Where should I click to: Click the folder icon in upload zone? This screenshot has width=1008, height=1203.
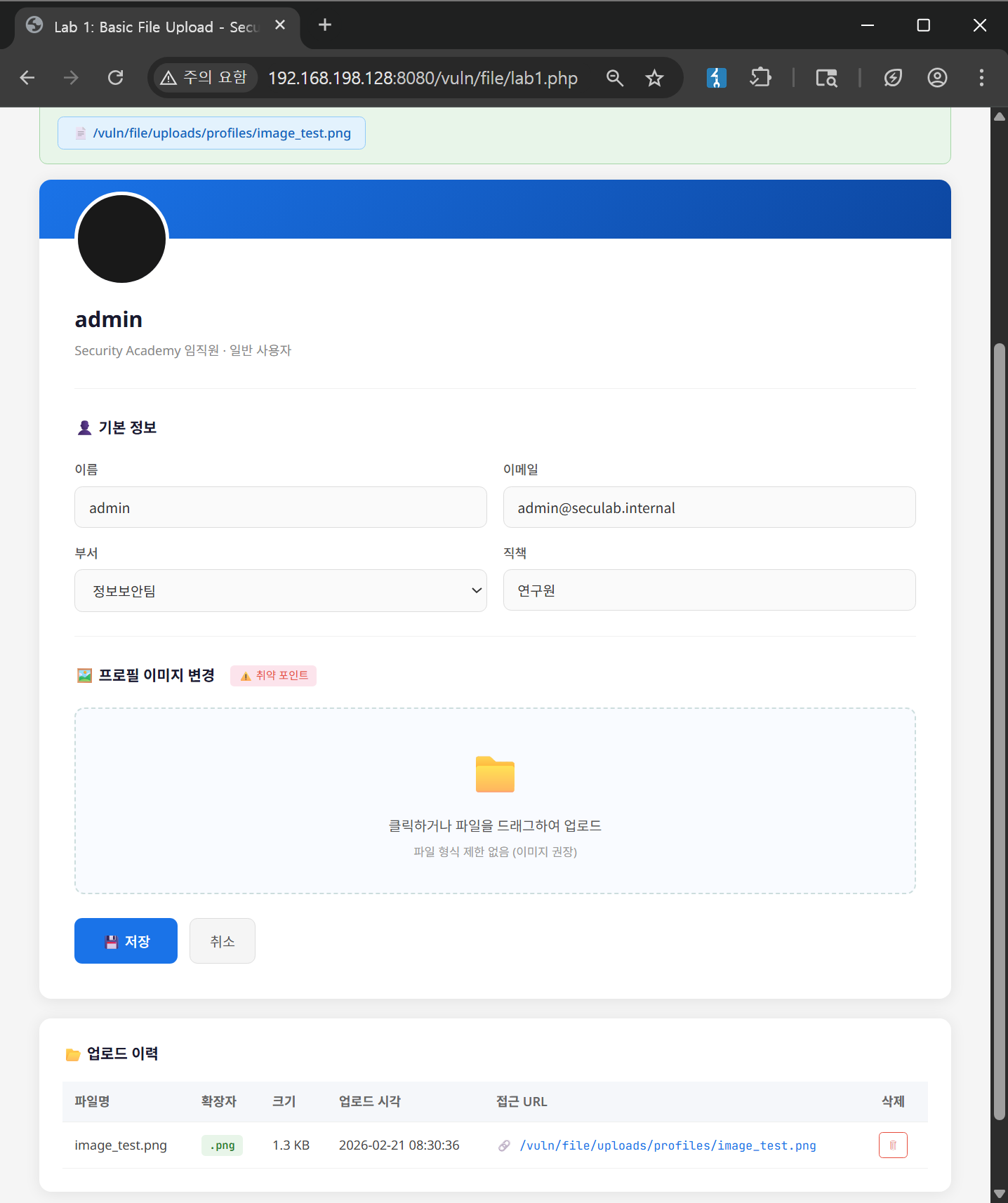[495, 775]
